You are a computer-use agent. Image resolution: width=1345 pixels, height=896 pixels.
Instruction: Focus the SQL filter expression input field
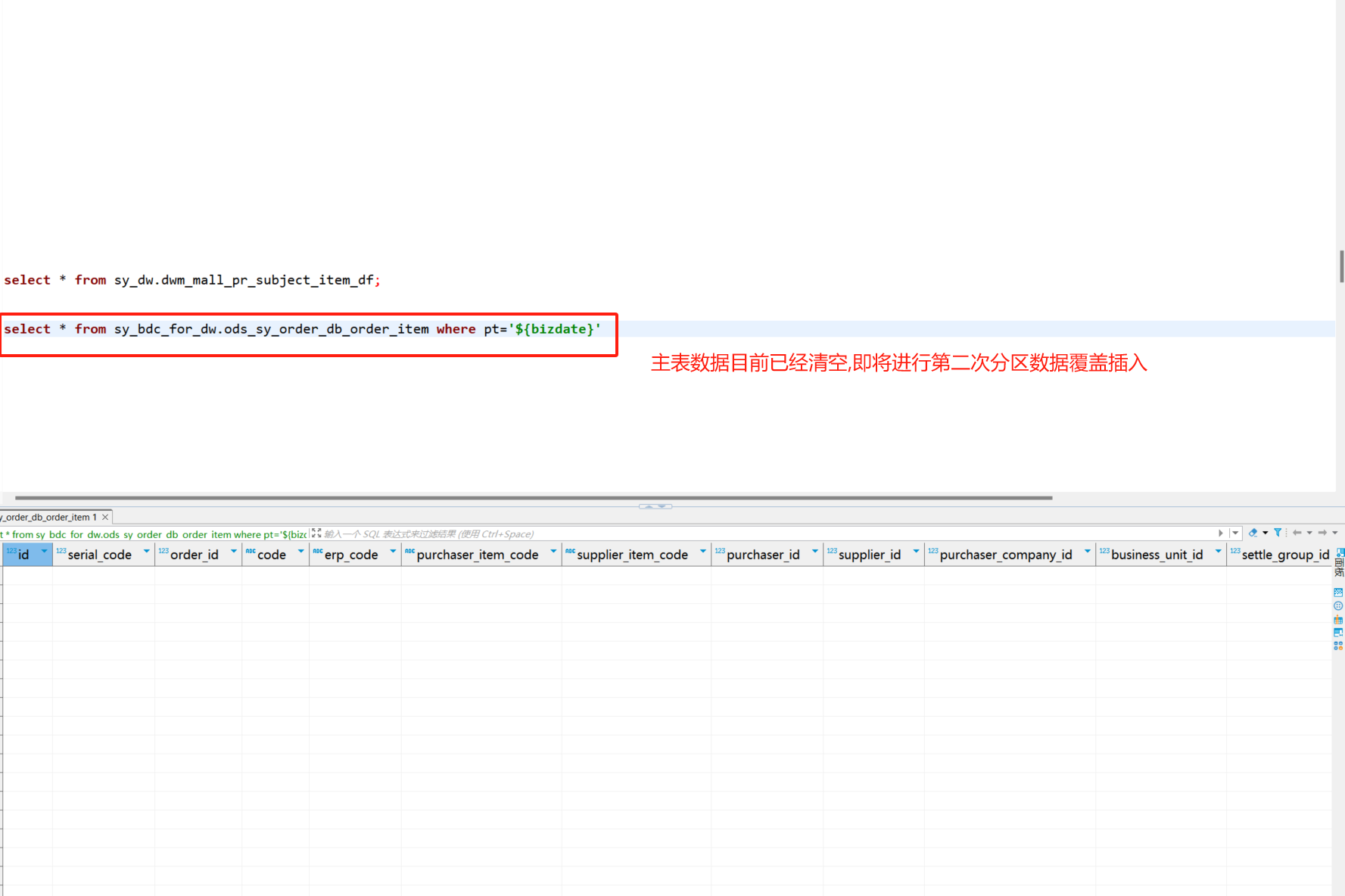(768, 534)
